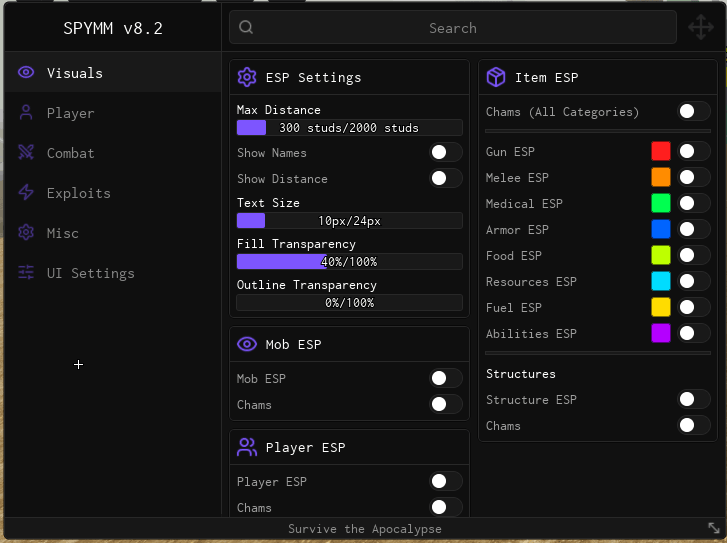
Task: Click the move arrows icon beside search
Action: tap(701, 27)
